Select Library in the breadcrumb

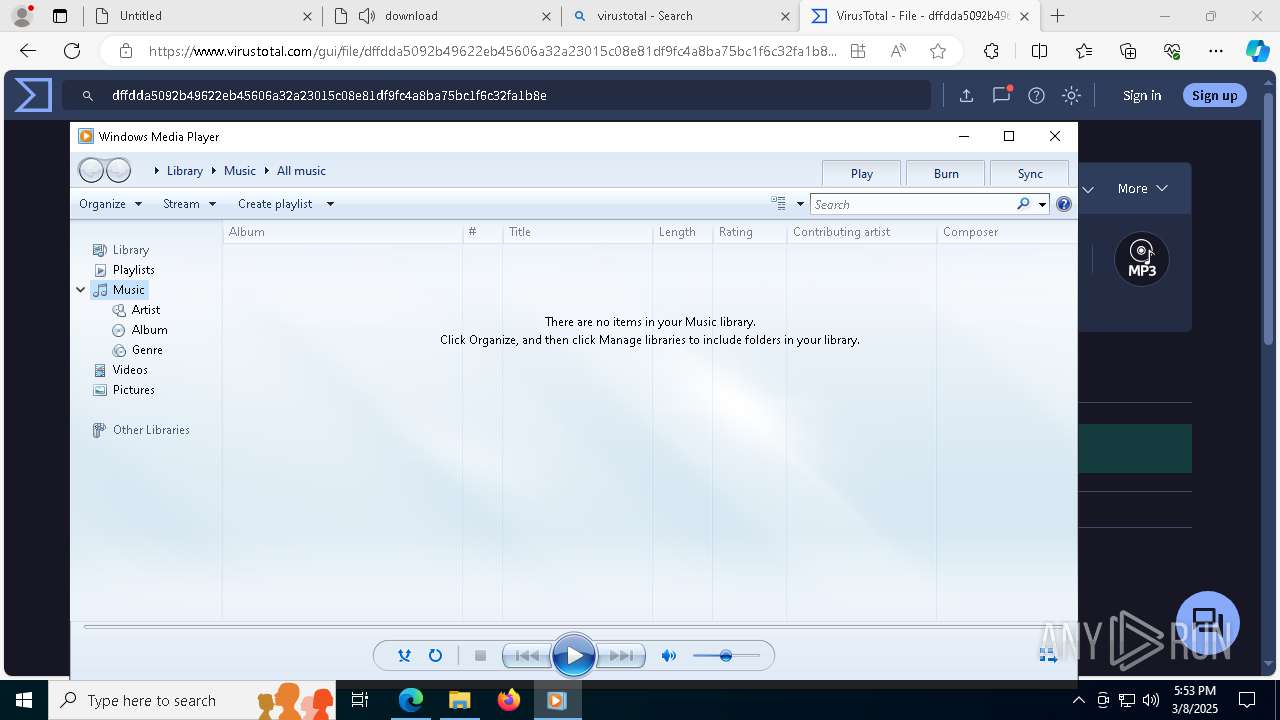coord(185,171)
